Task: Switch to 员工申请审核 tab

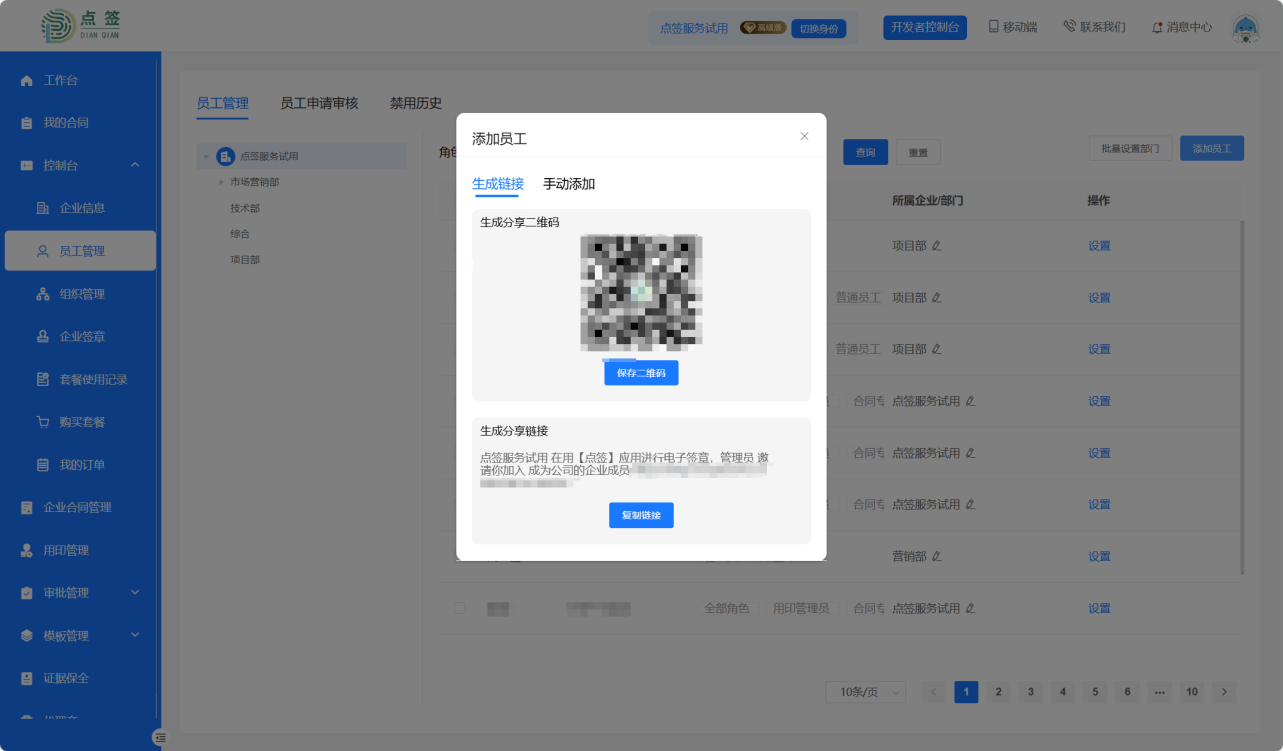Action: [x=319, y=103]
